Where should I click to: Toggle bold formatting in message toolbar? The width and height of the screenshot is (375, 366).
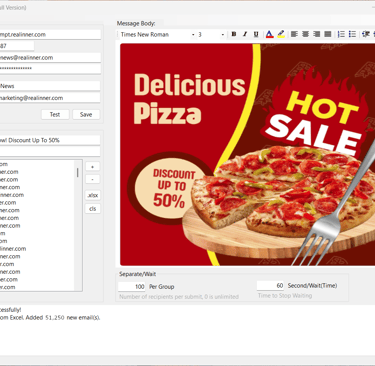pos(234,34)
